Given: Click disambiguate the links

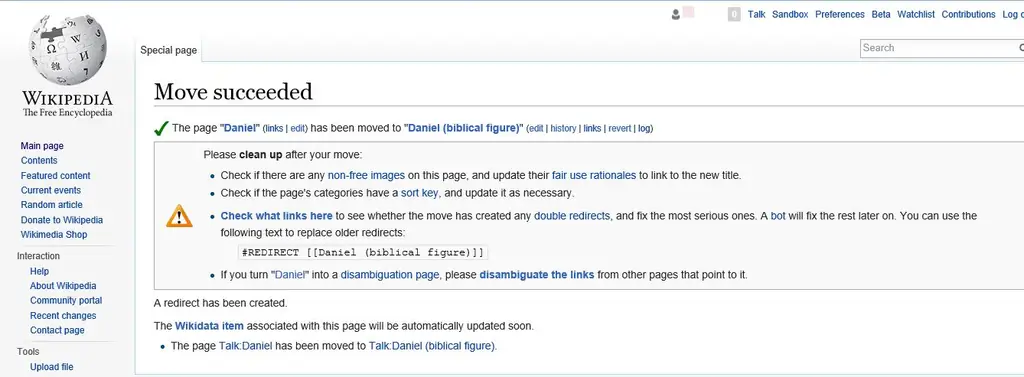Looking at the screenshot, I should [537, 274].
